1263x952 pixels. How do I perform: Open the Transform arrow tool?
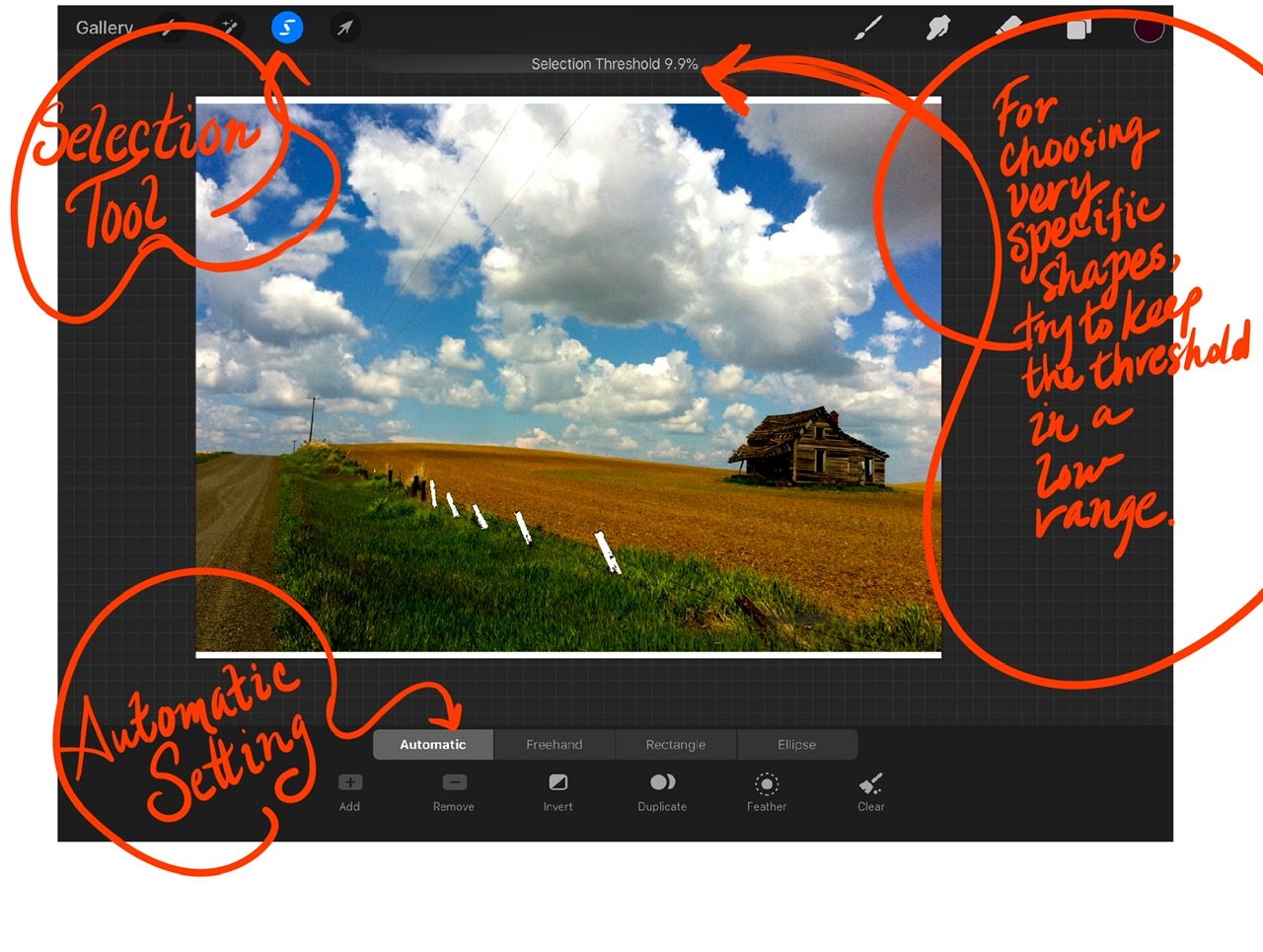coord(342,27)
